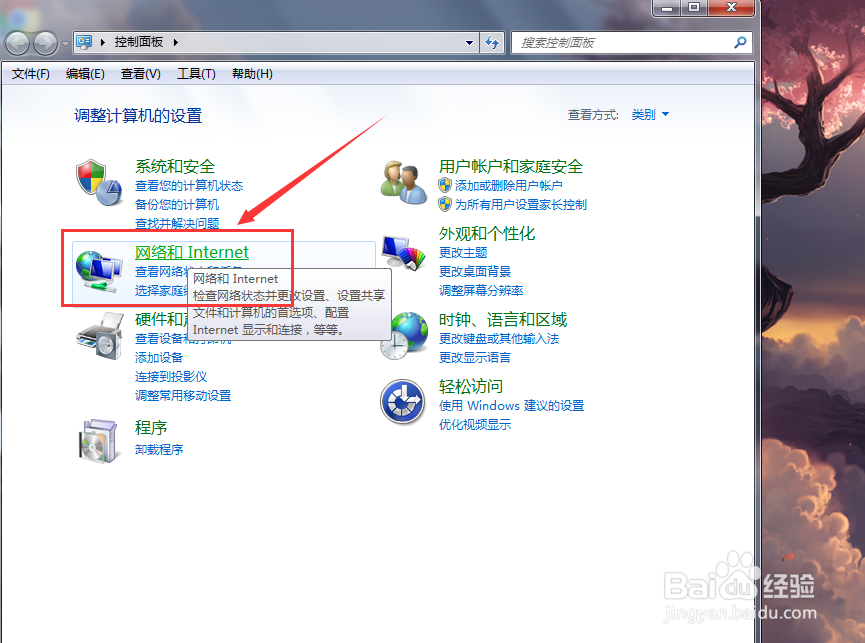Viewport: 865px width, 643px height.
Task: Click 添加或删除用户帐户 link
Action: click(x=510, y=183)
